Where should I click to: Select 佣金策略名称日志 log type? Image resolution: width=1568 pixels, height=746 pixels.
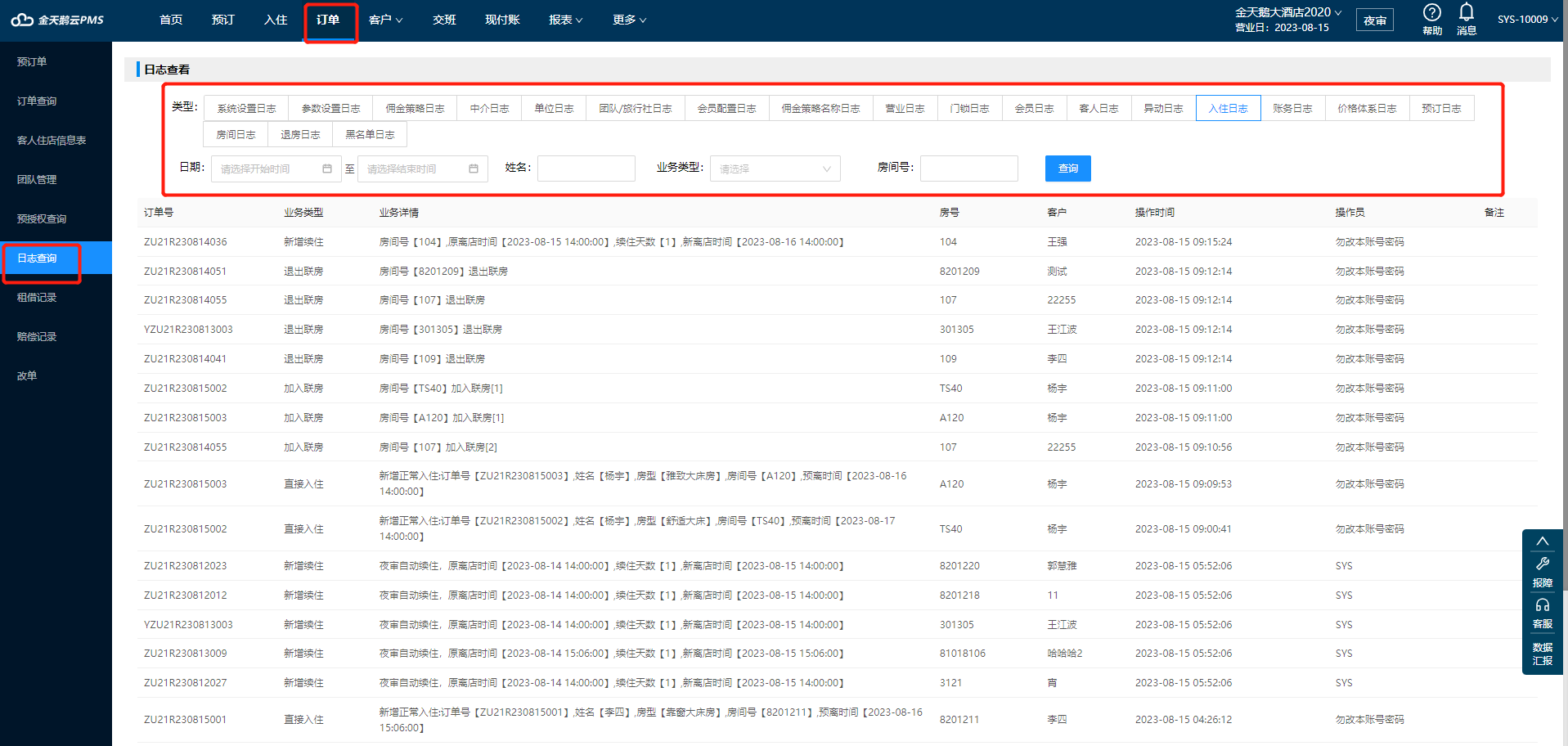[x=821, y=108]
